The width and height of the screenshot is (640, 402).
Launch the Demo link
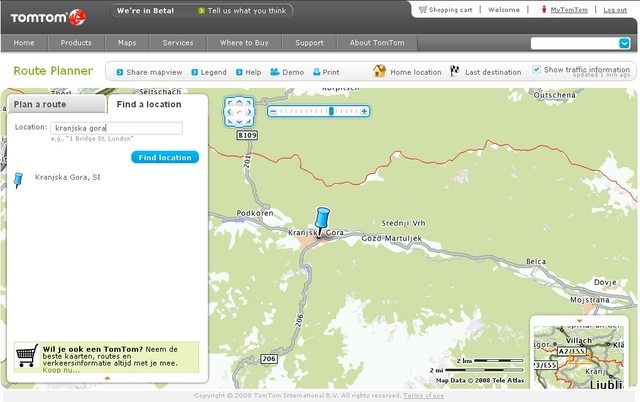coord(293,72)
